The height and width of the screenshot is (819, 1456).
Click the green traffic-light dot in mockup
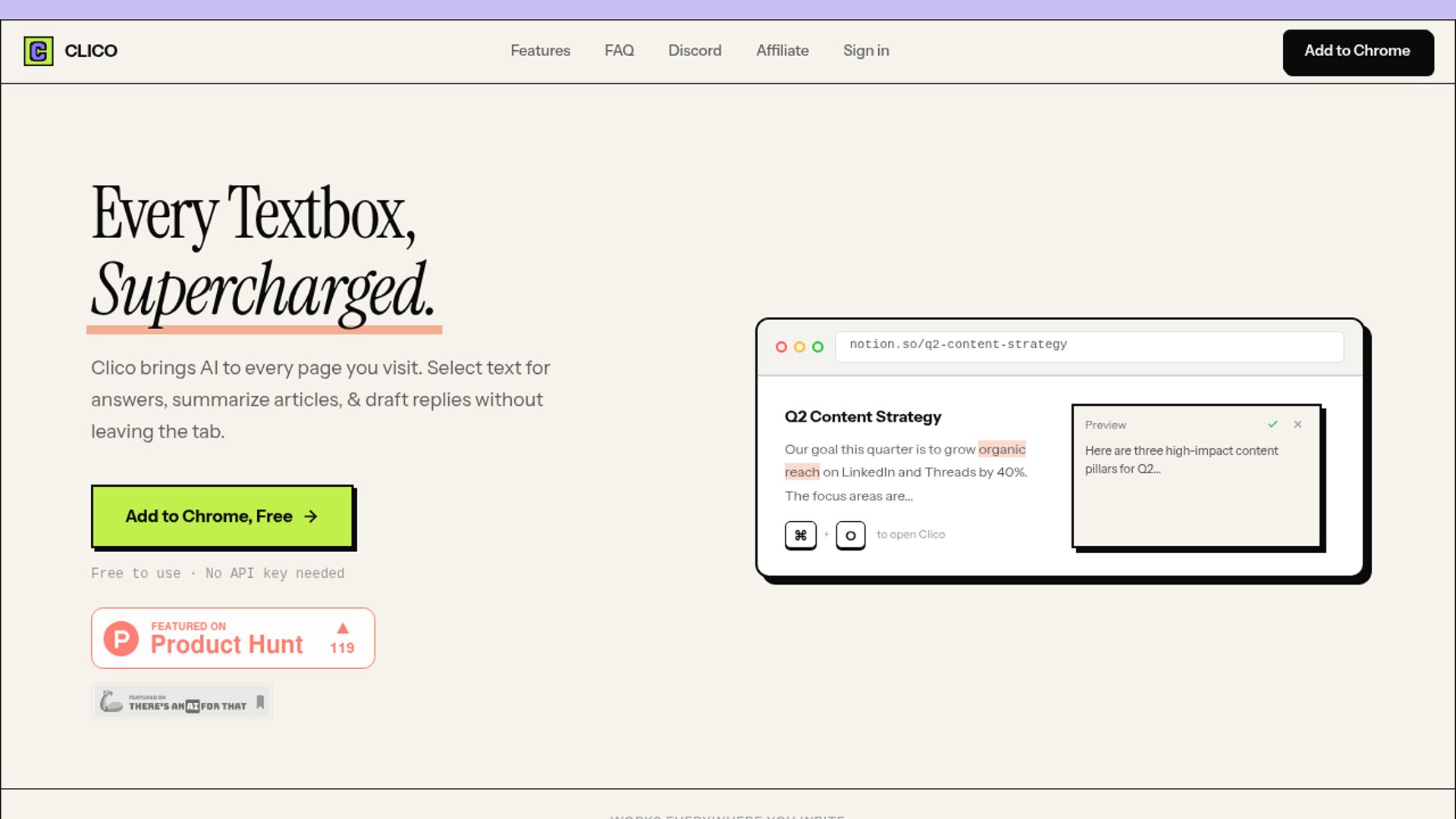pos(817,347)
